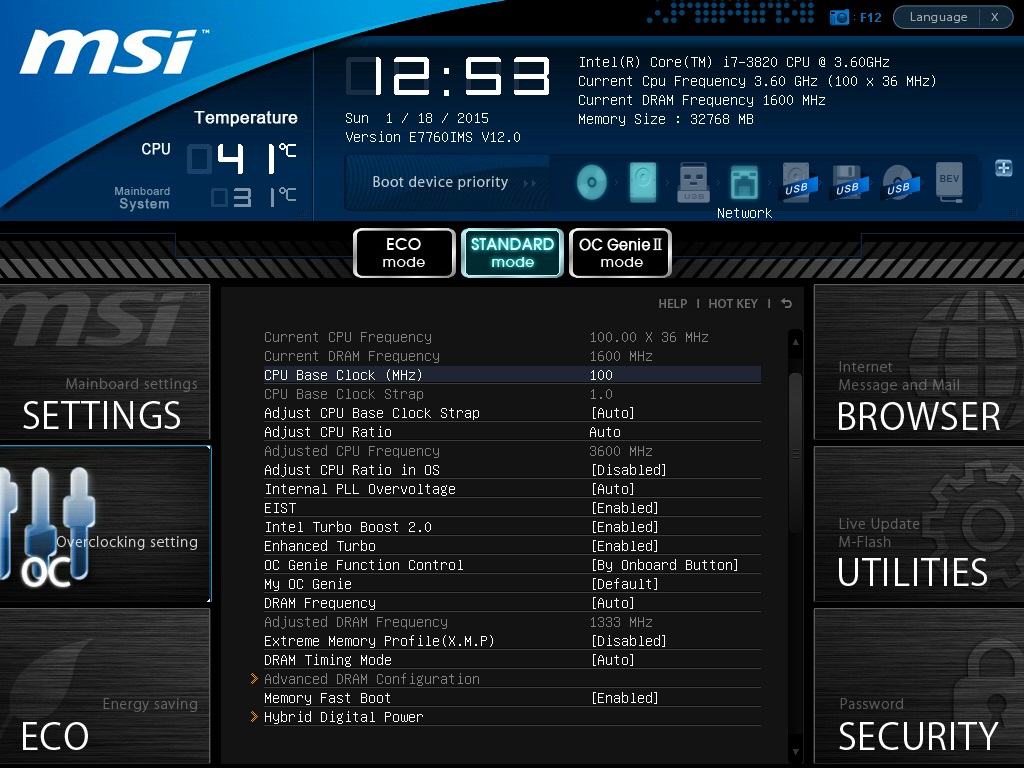Open the SECURITY password section
This screenshot has width=1024, height=768.
click(919, 686)
